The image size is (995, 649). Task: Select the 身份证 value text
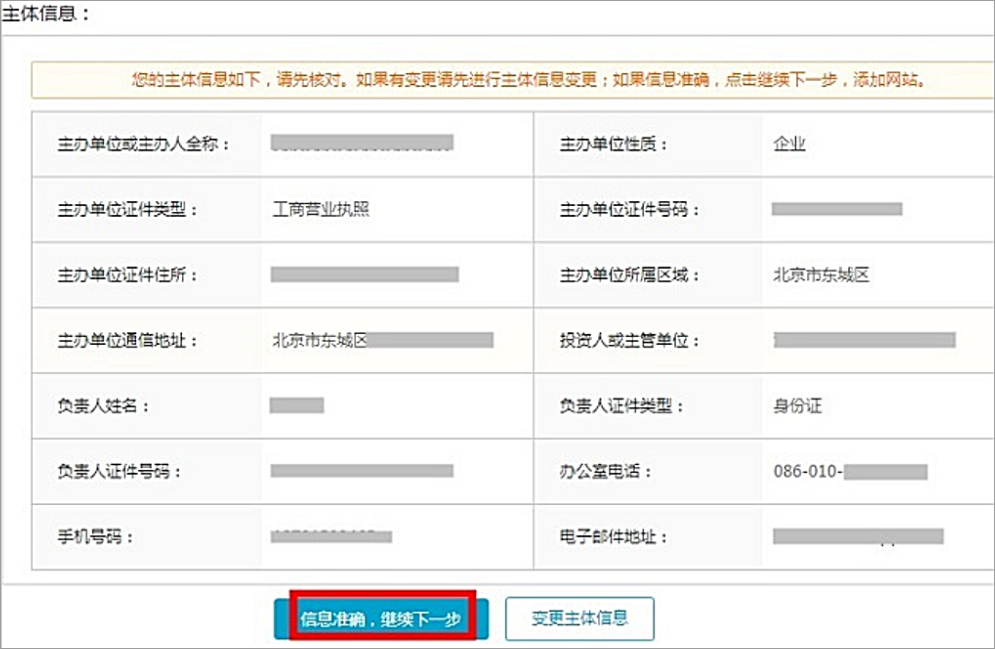coord(797,406)
